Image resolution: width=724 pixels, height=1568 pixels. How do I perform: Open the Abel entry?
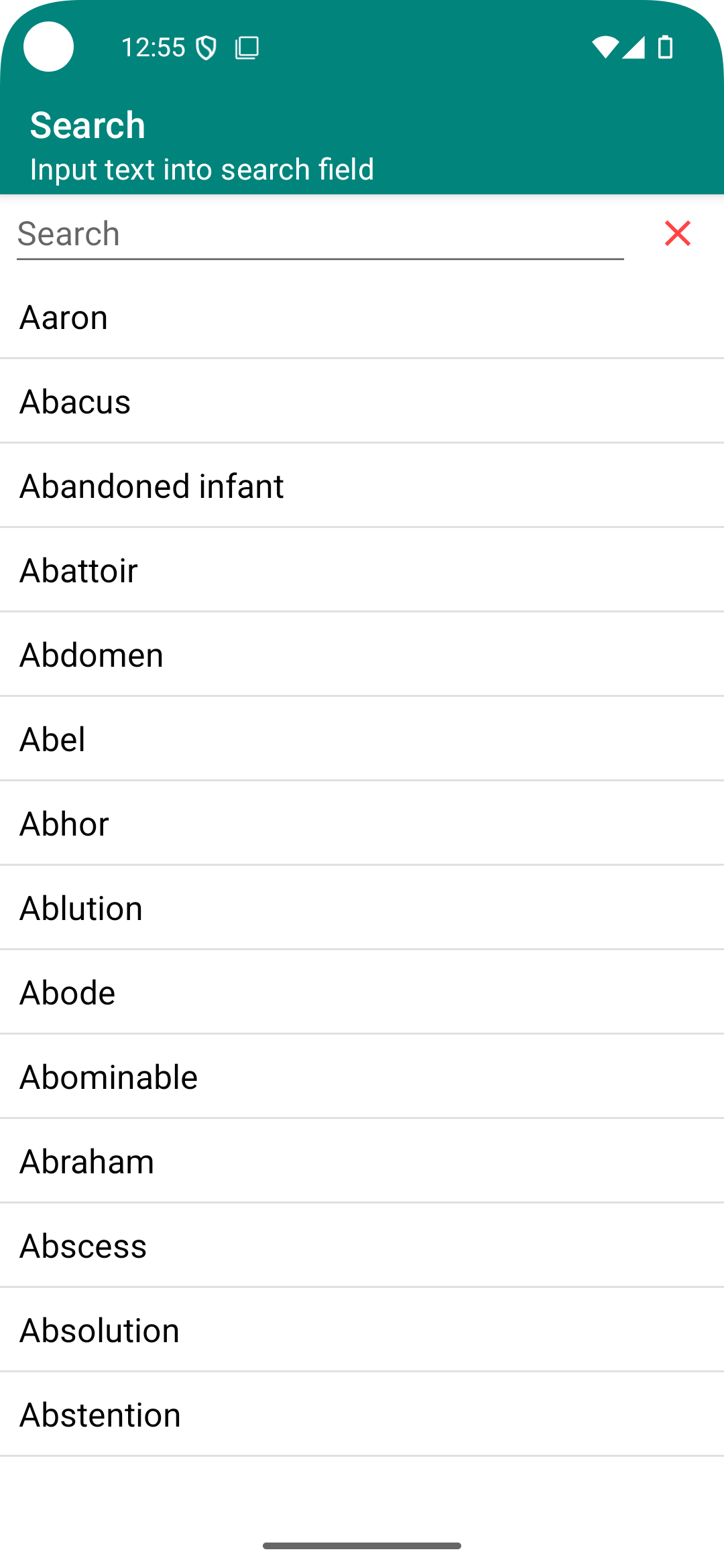(362, 739)
